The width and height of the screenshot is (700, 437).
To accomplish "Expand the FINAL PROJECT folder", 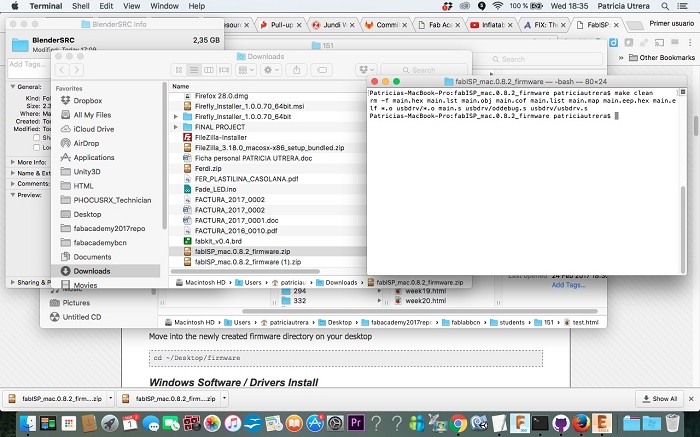I will click(x=176, y=127).
